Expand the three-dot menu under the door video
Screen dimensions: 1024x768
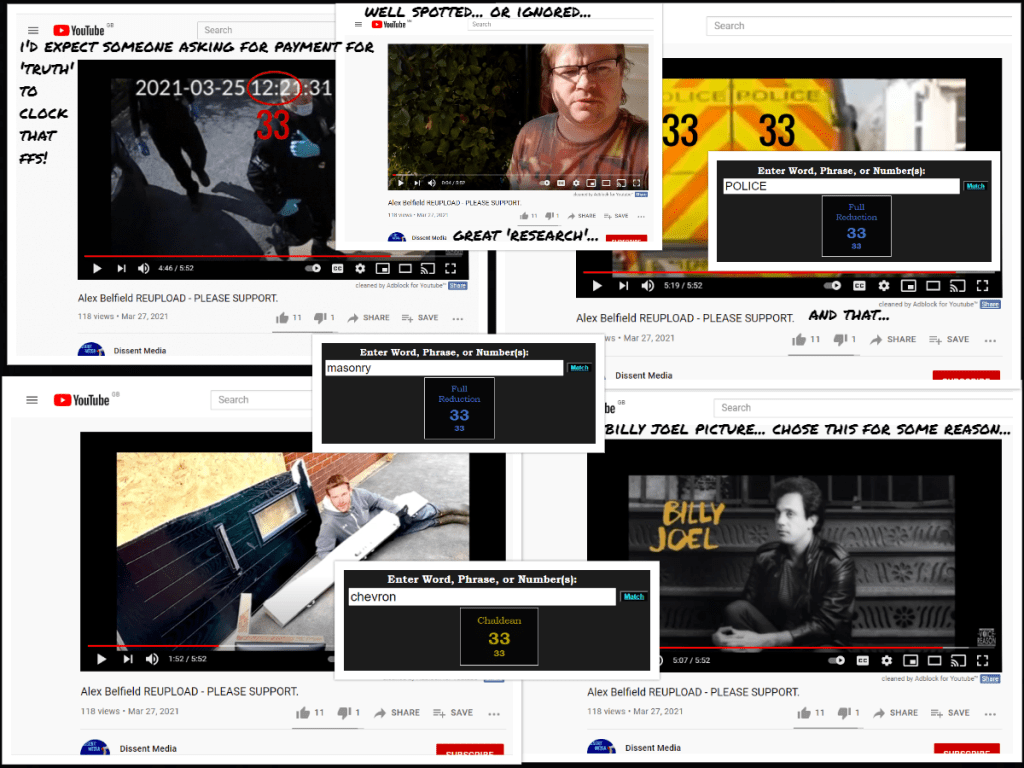493,713
